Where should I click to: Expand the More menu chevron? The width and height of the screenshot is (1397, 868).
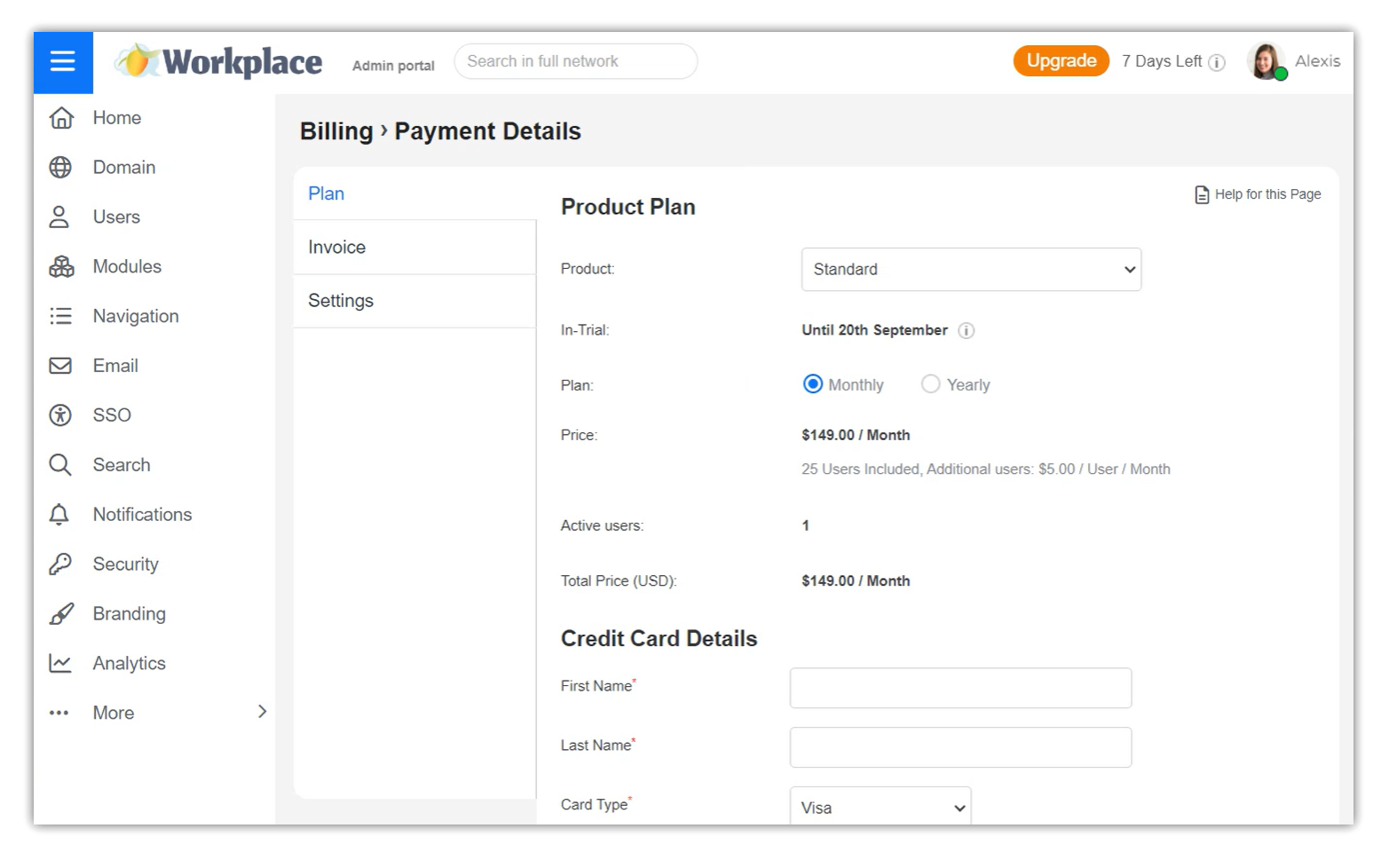pyautogui.click(x=262, y=712)
